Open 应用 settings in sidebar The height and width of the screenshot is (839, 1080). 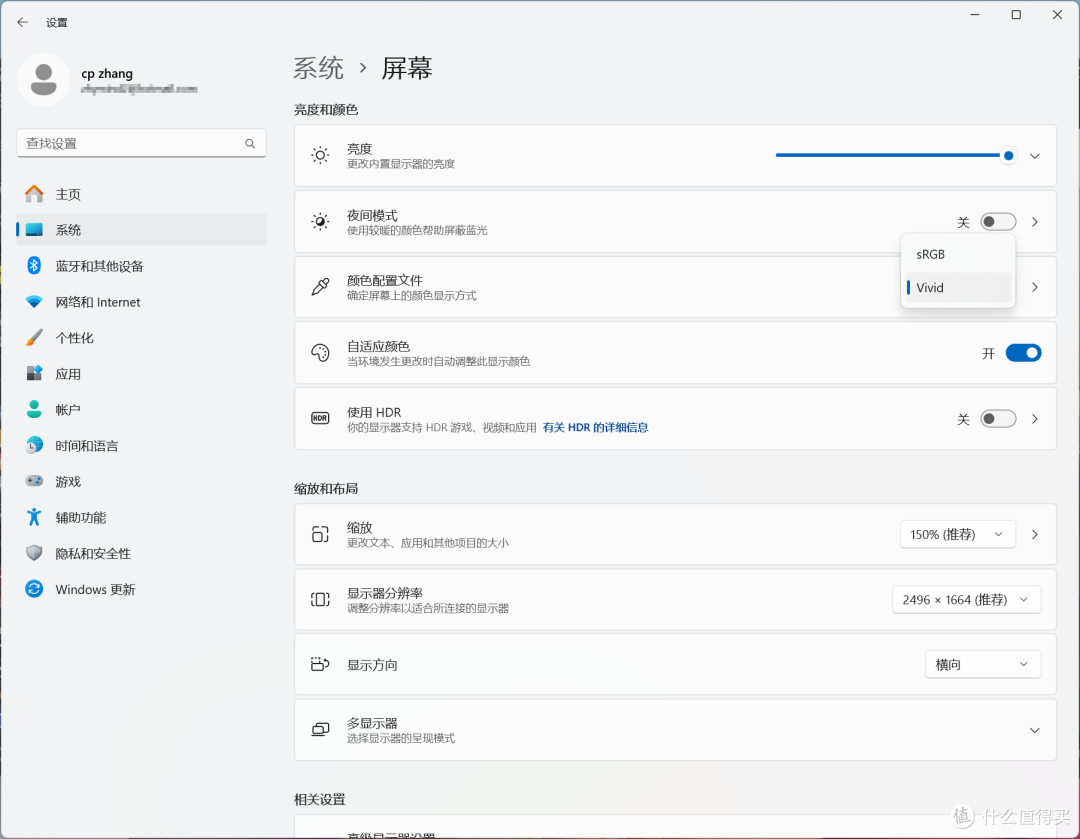click(x=141, y=373)
